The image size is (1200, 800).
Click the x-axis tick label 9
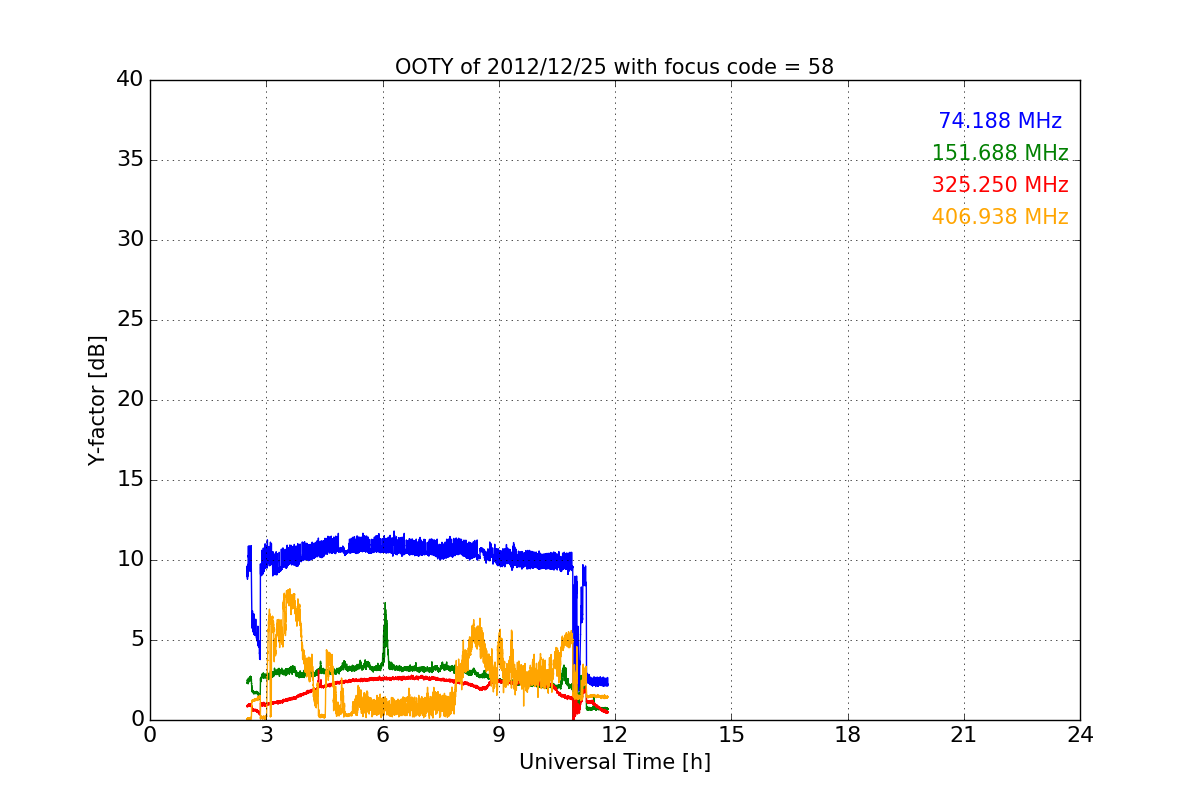coord(498,735)
